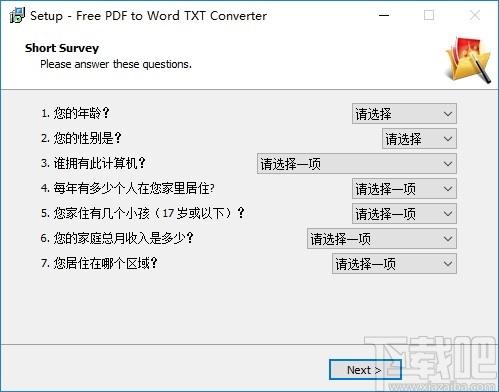Expand the number of children dropdown, question 5

pos(404,214)
